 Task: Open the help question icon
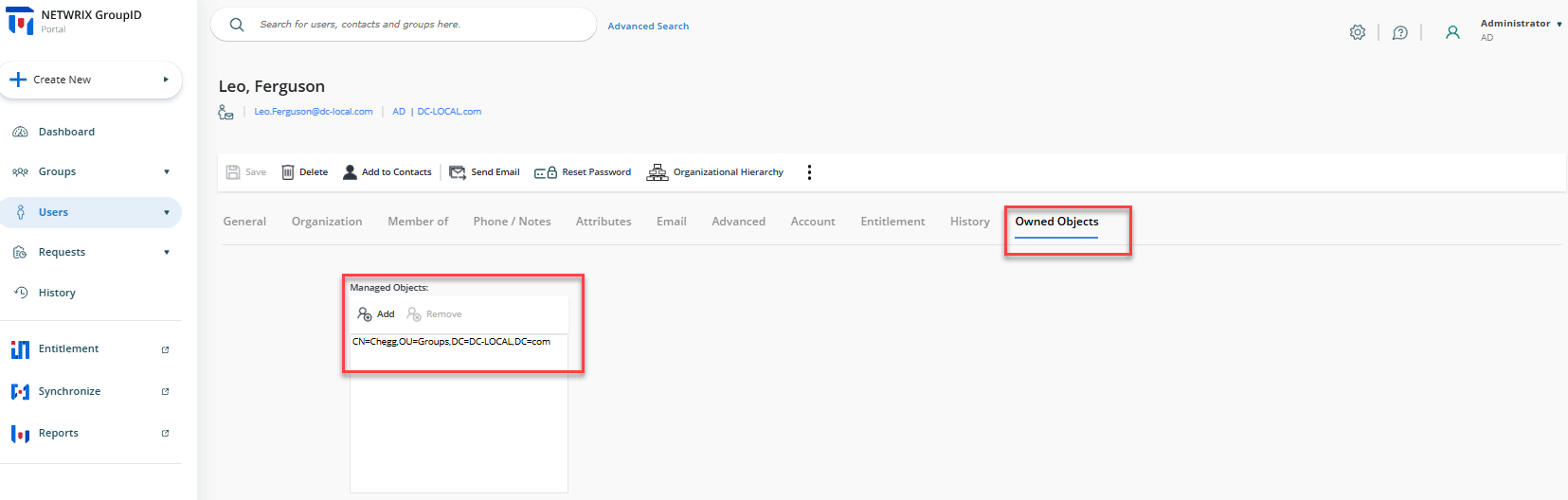click(1399, 32)
